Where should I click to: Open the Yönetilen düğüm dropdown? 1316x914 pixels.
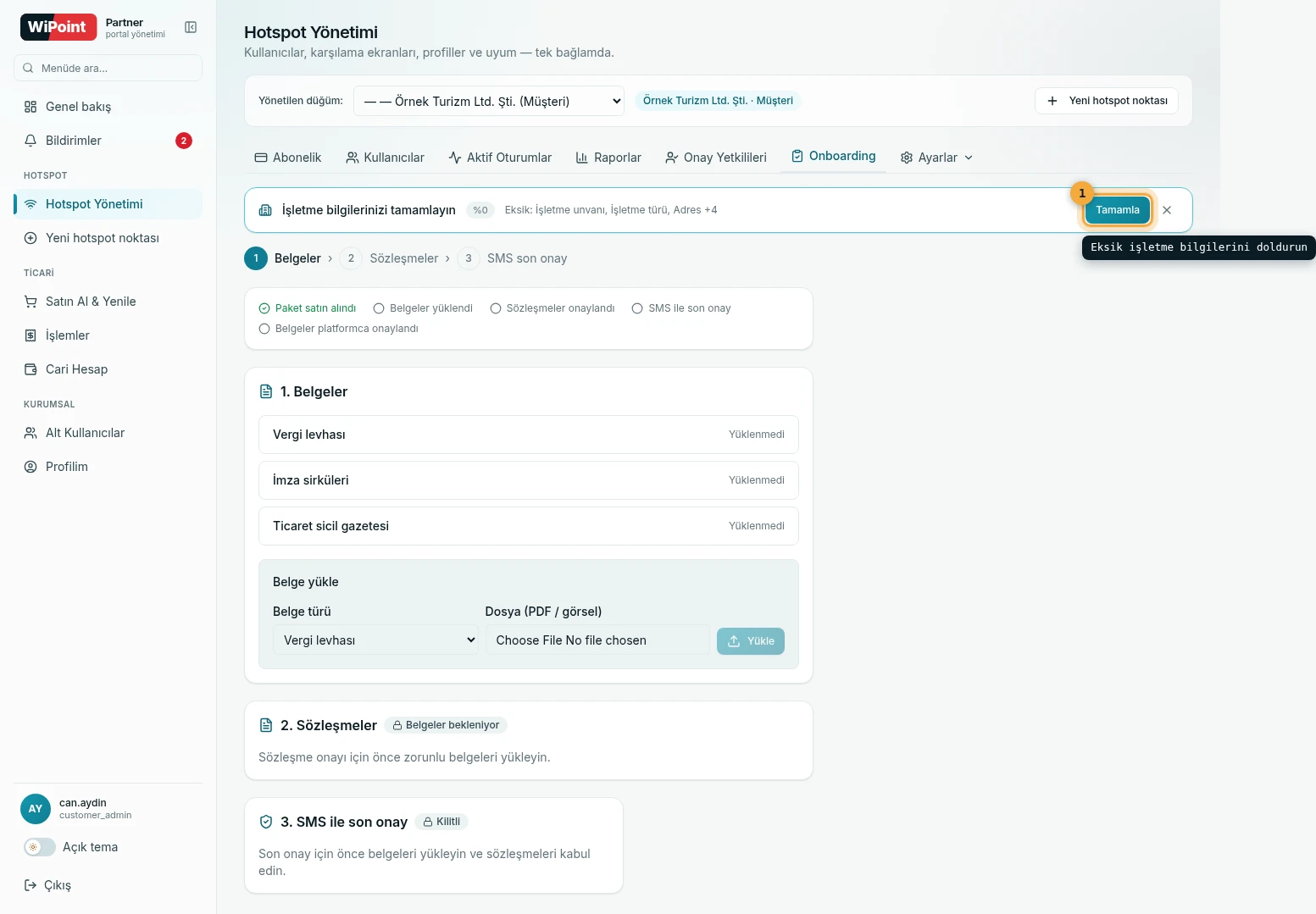pyautogui.click(x=489, y=101)
